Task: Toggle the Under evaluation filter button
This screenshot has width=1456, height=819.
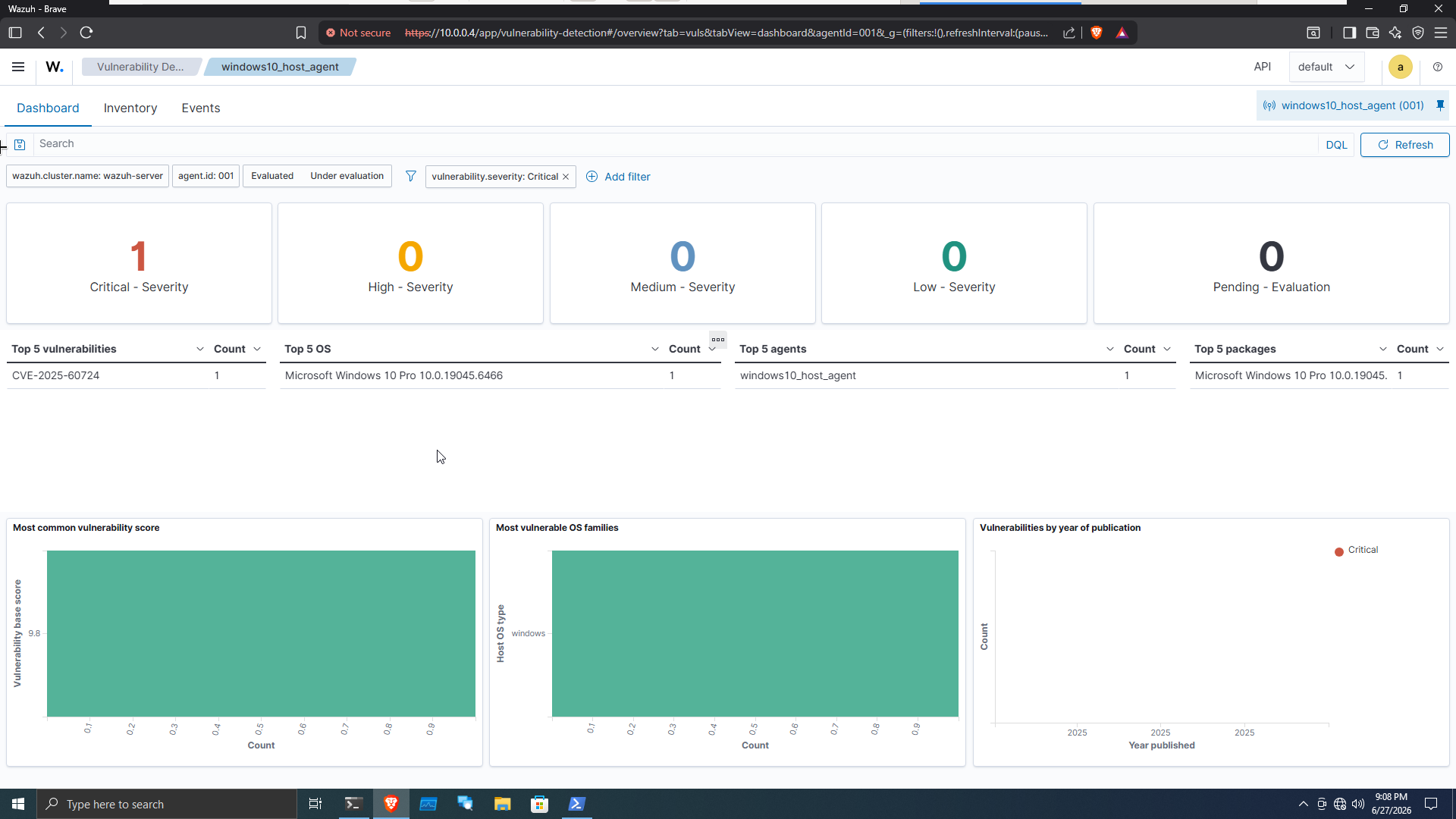Action: (x=347, y=176)
